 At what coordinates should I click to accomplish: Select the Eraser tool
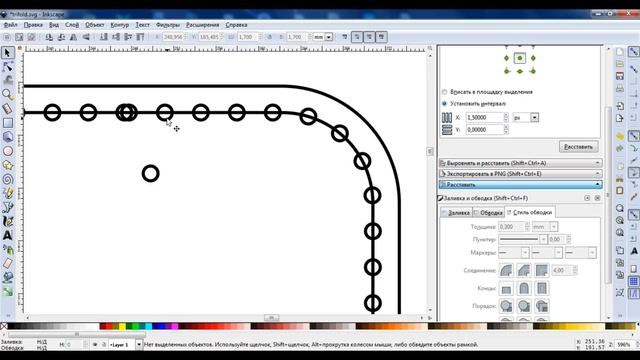pos(7,264)
